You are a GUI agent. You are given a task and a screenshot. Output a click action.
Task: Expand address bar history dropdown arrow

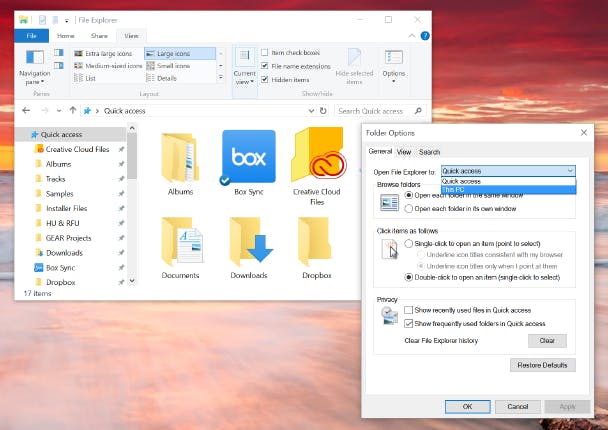pyautogui.click(x=311, y=111)
